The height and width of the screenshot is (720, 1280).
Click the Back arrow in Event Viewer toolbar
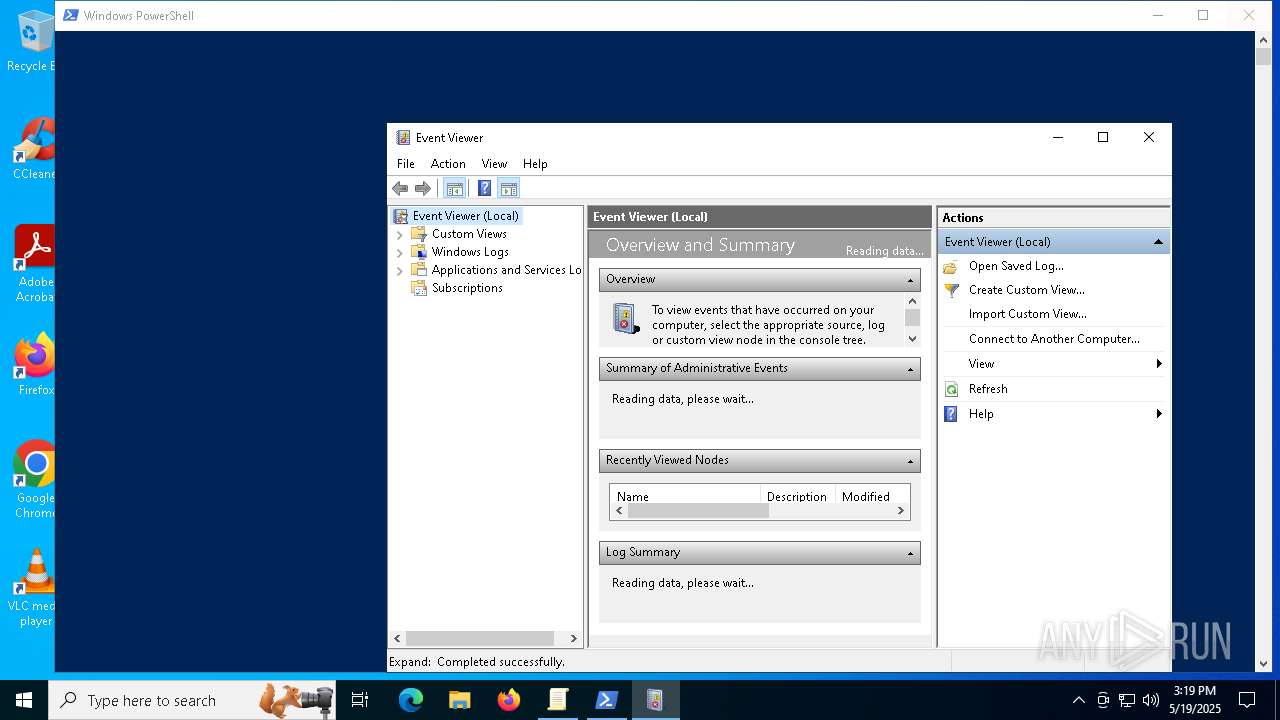pos(400,188)
